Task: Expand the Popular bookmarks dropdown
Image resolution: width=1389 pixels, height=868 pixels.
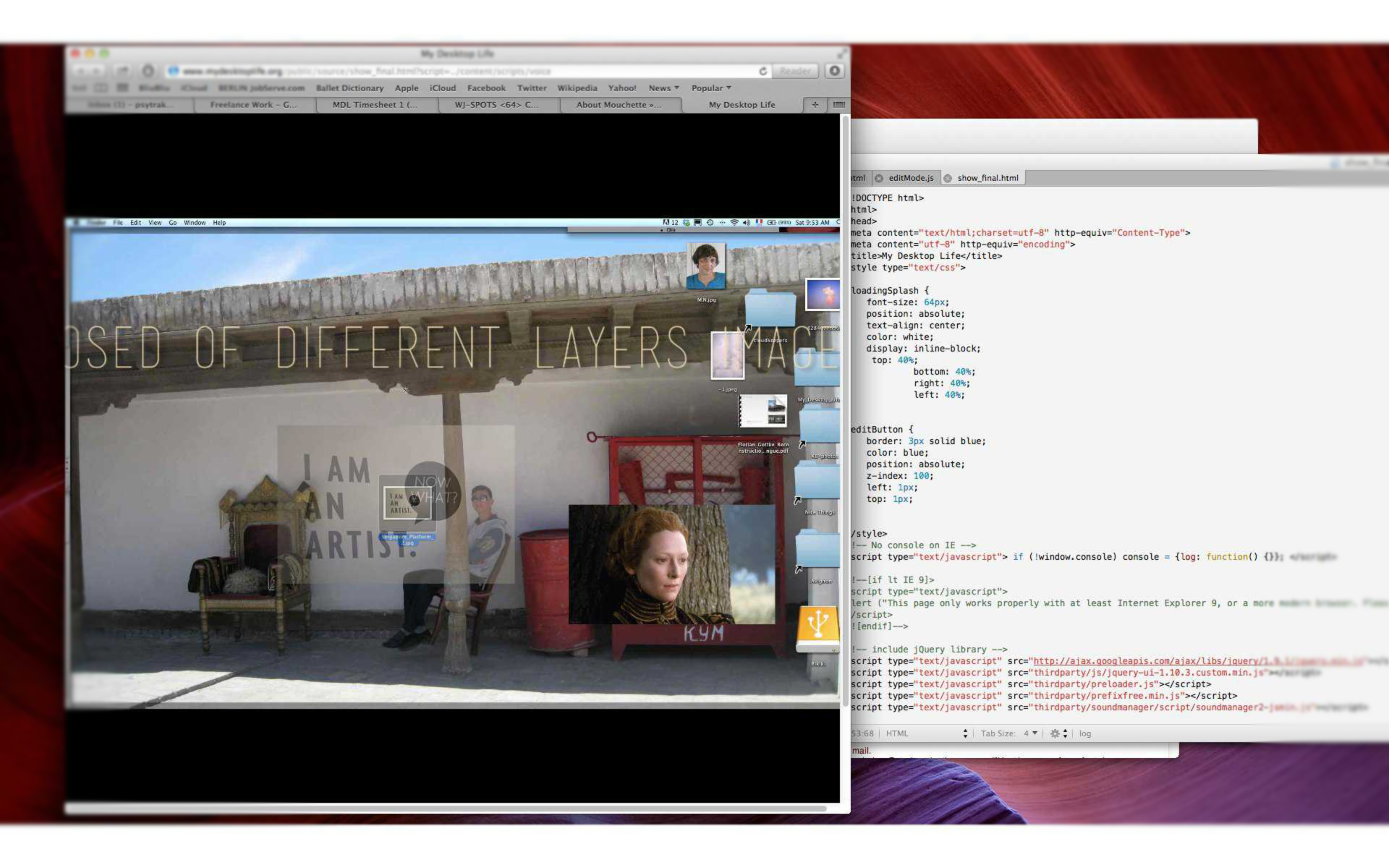Action: (x=711, y=88)
